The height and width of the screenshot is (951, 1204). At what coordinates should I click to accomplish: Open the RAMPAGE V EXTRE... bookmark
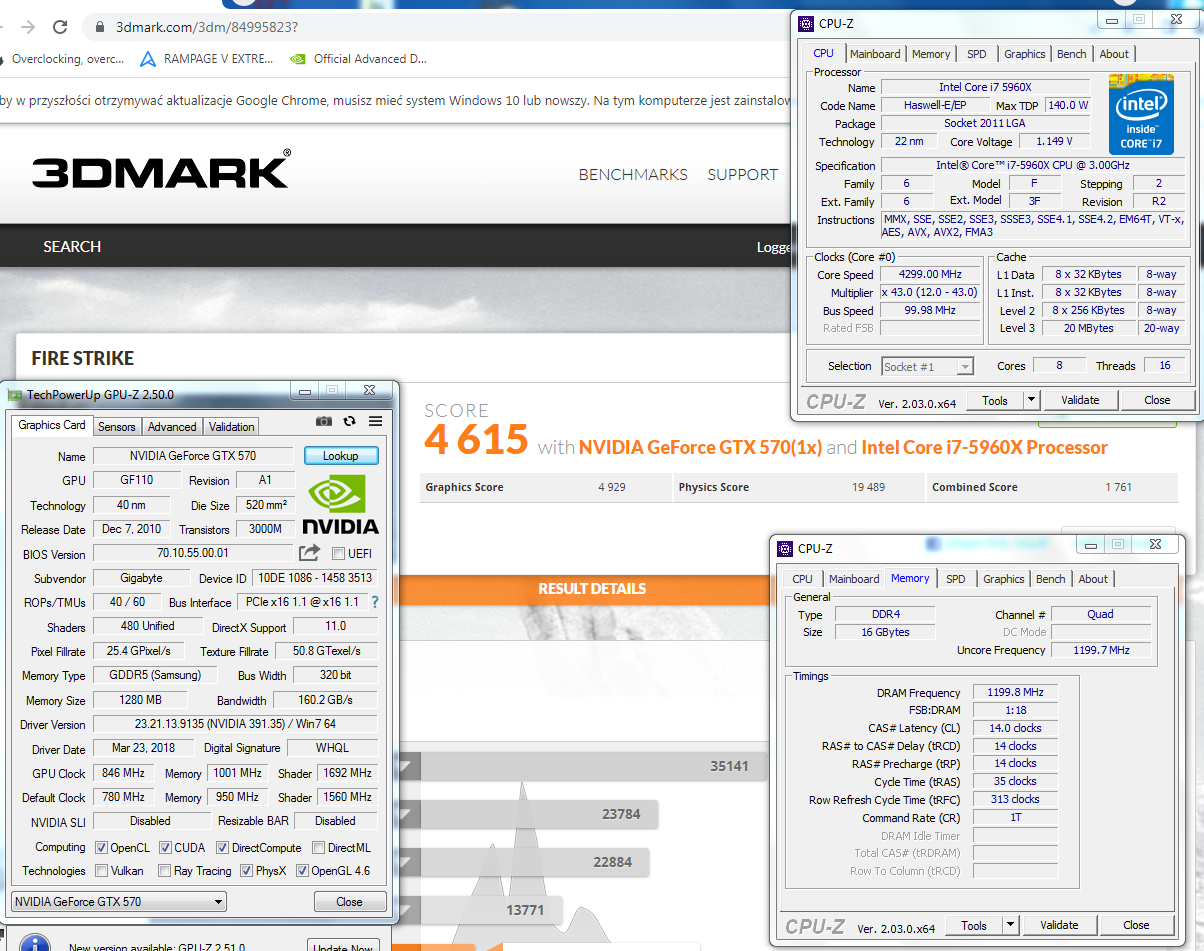click(206, 59)
